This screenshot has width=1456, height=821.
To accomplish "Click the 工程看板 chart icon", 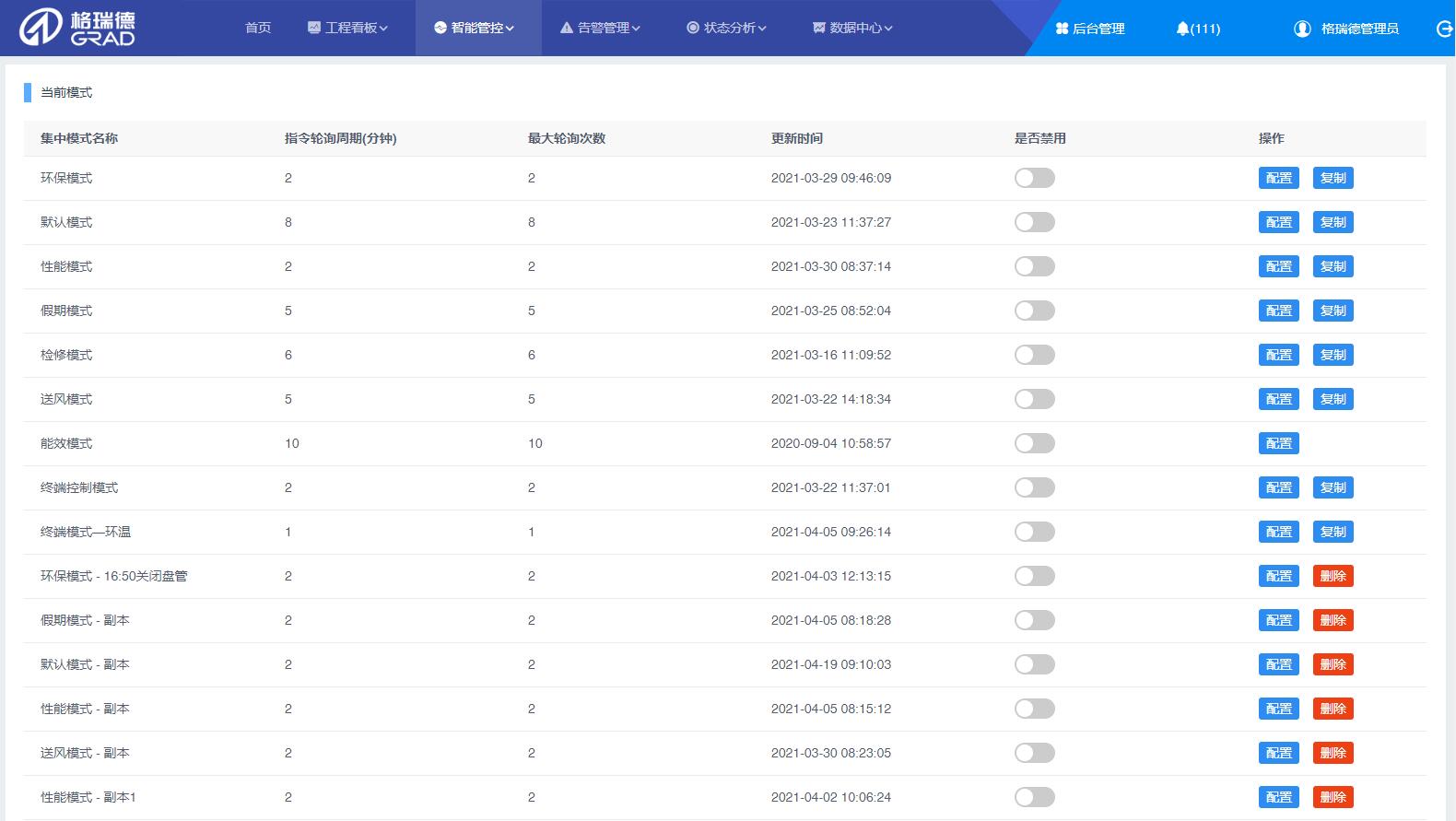I will pos(314,28).
